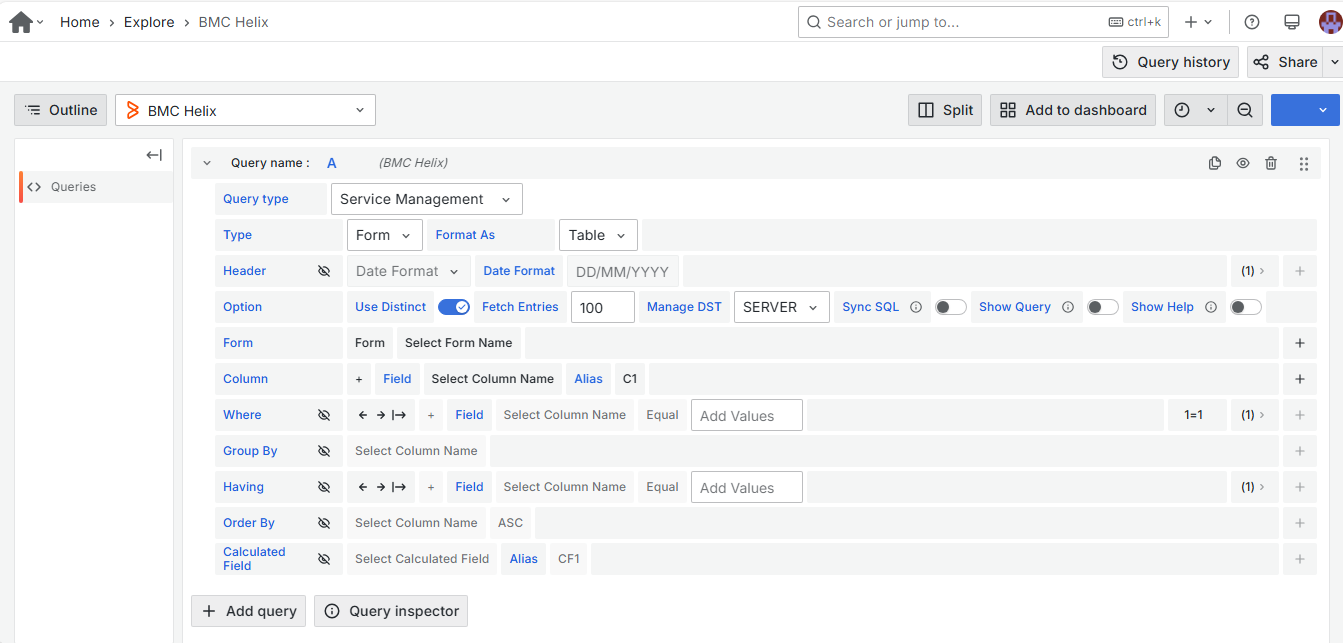Screen dimensions: 1343x643
Task: Click arrow-to-bar icon in Where row
Action: coord(399,415)
